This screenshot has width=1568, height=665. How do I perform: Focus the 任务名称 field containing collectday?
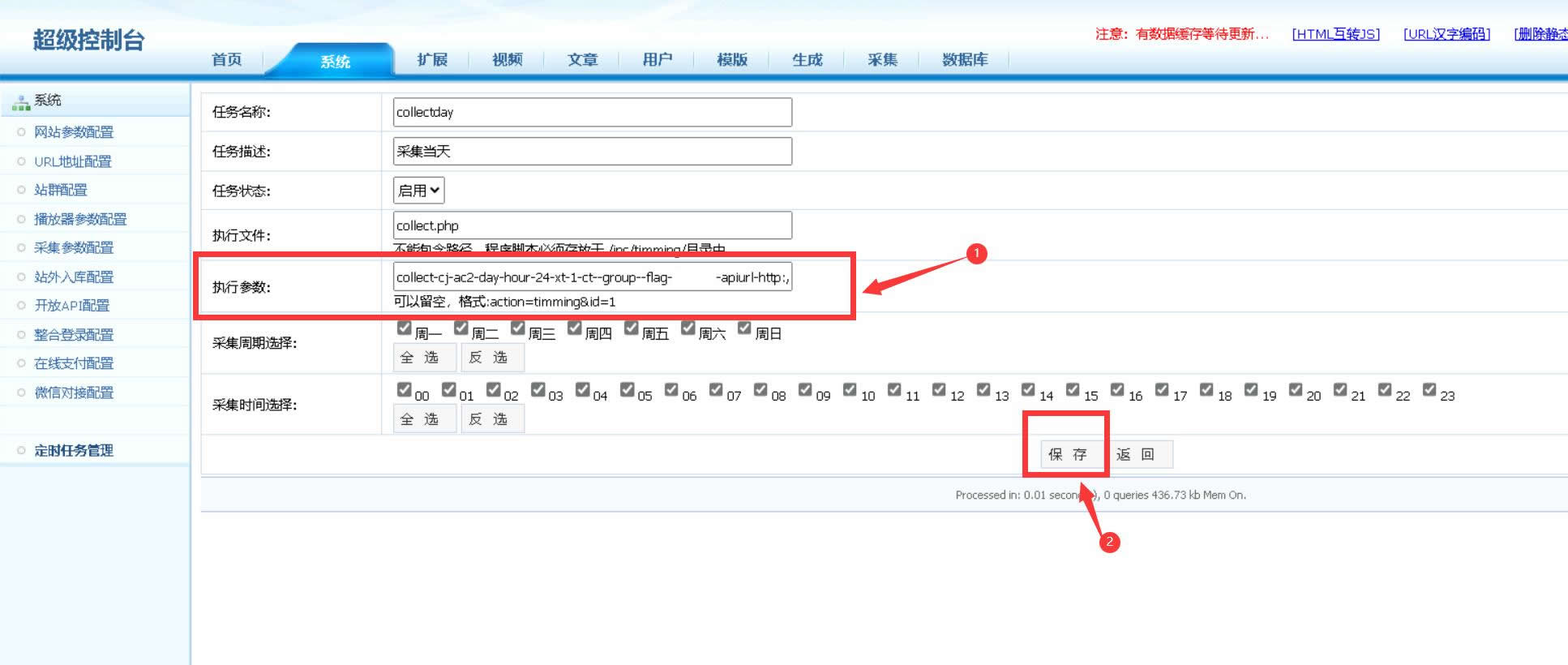(x=592, y=113)
